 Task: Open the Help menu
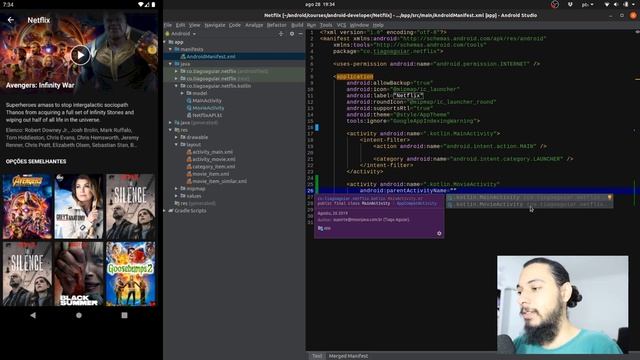(378, 25)
